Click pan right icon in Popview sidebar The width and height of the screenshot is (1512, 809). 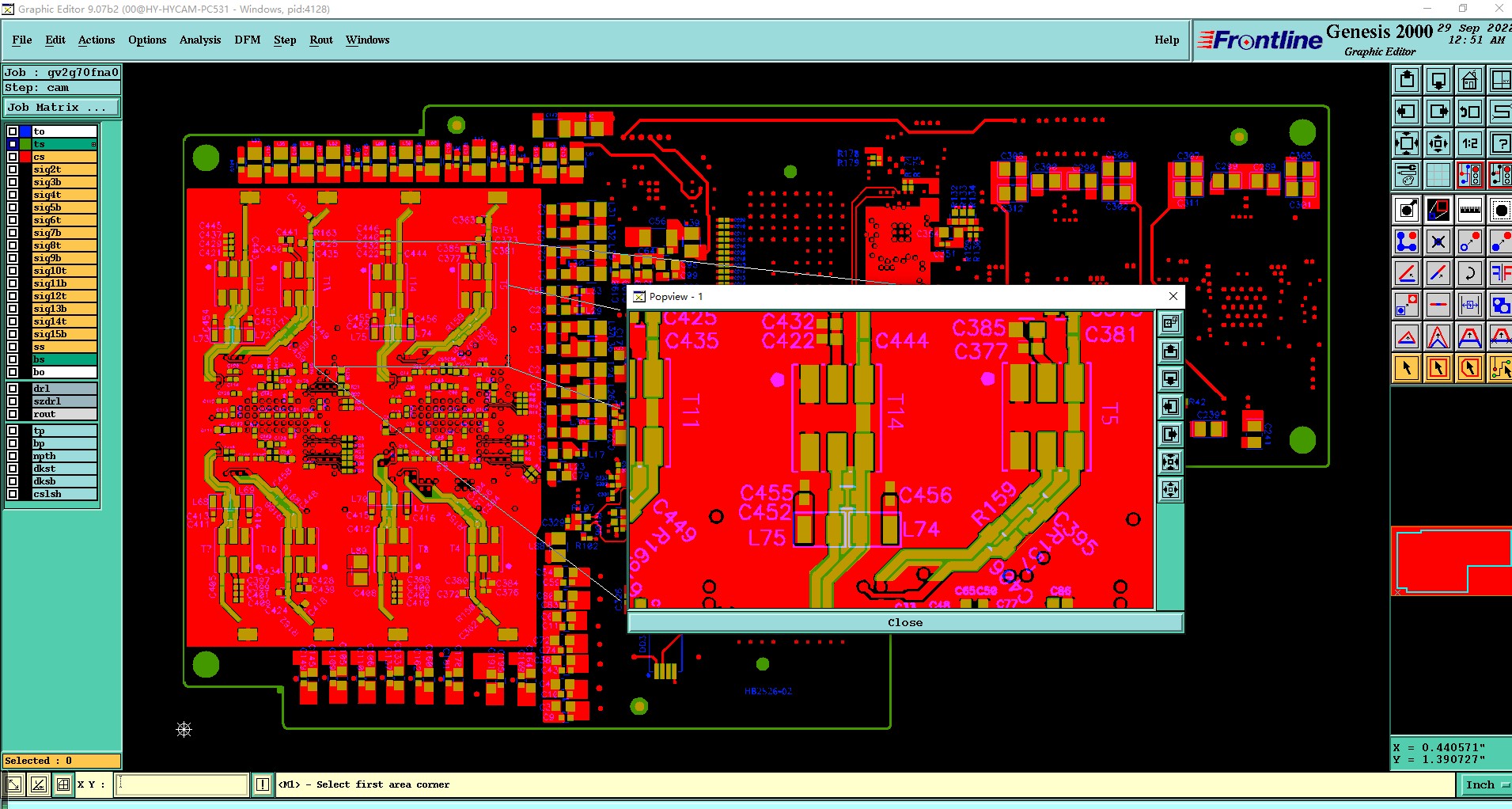(1170, 434)
